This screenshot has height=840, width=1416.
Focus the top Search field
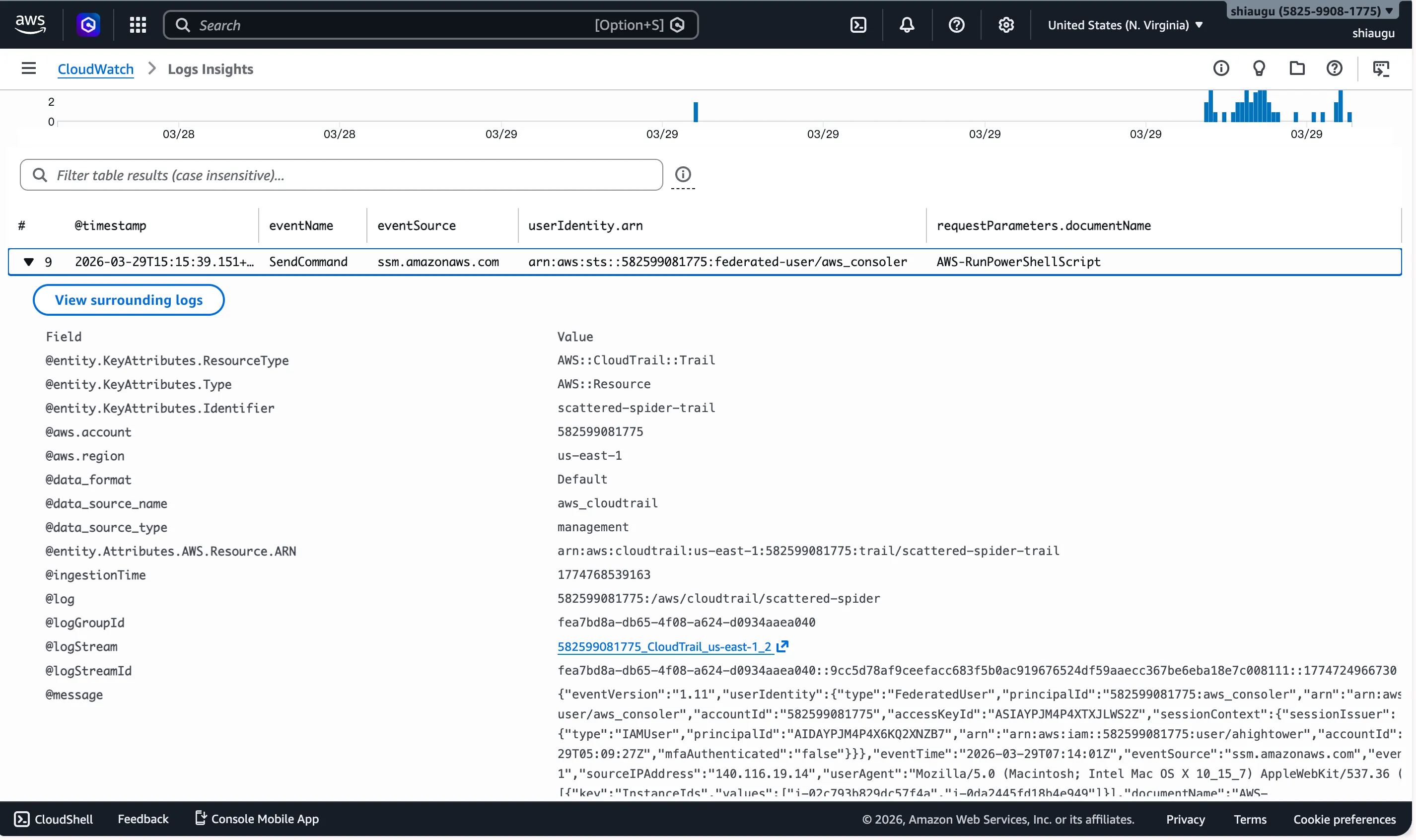[x=430, y=25]
